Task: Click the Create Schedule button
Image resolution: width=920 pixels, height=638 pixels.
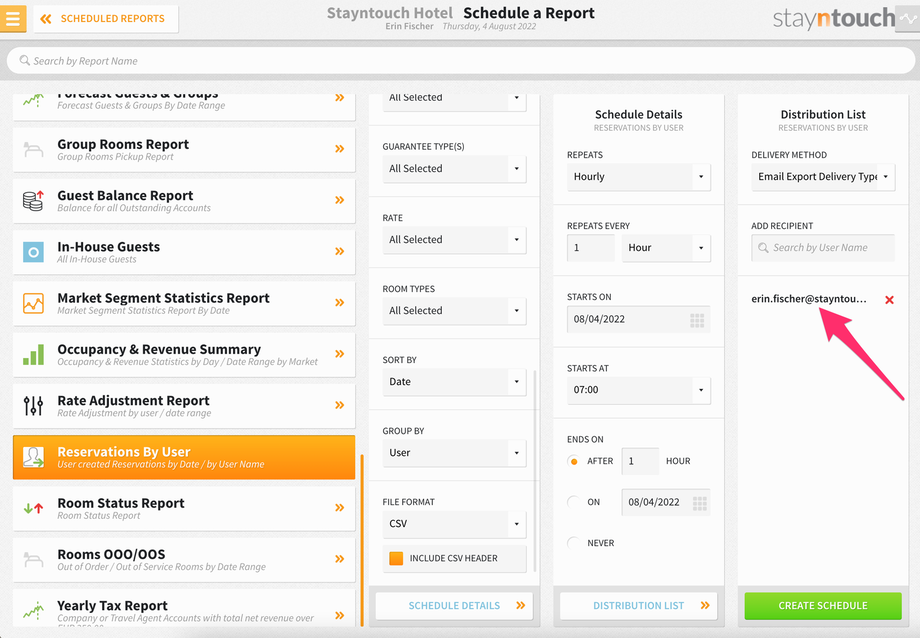Action: pos(823,606)
